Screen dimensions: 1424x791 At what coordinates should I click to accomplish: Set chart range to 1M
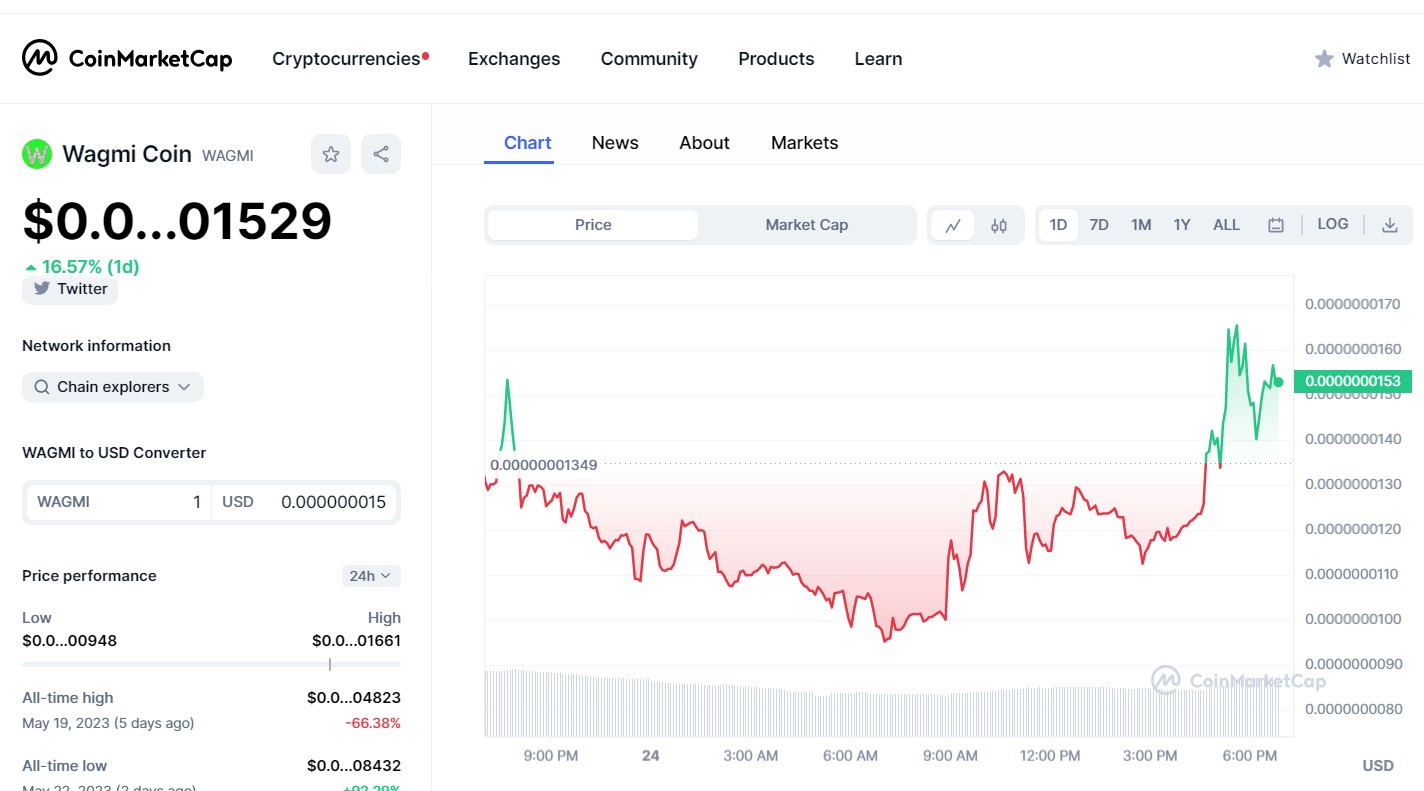pyautogui.click(x=1141, y=225)
